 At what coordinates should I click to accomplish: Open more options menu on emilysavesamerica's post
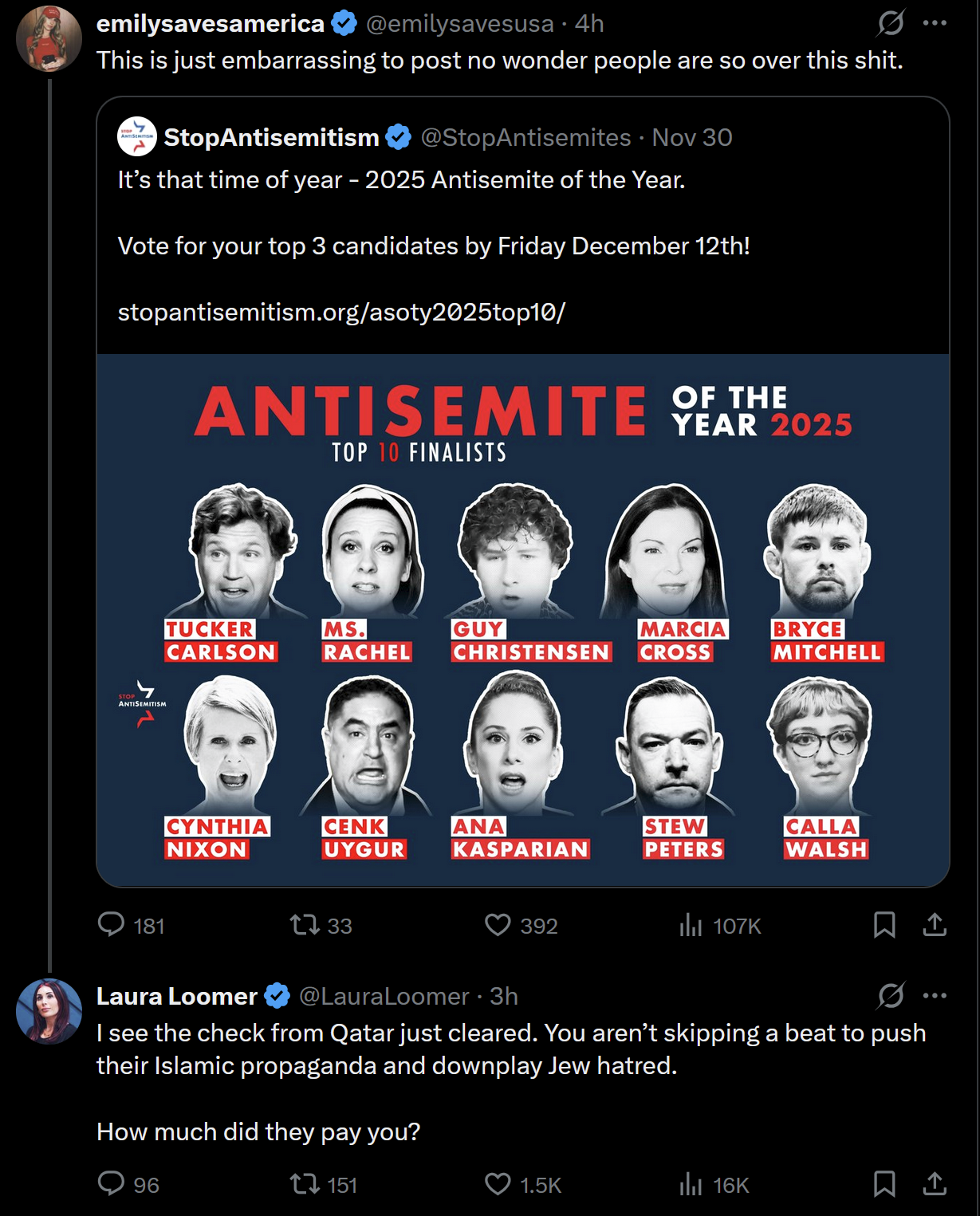[x=935, y=23]
